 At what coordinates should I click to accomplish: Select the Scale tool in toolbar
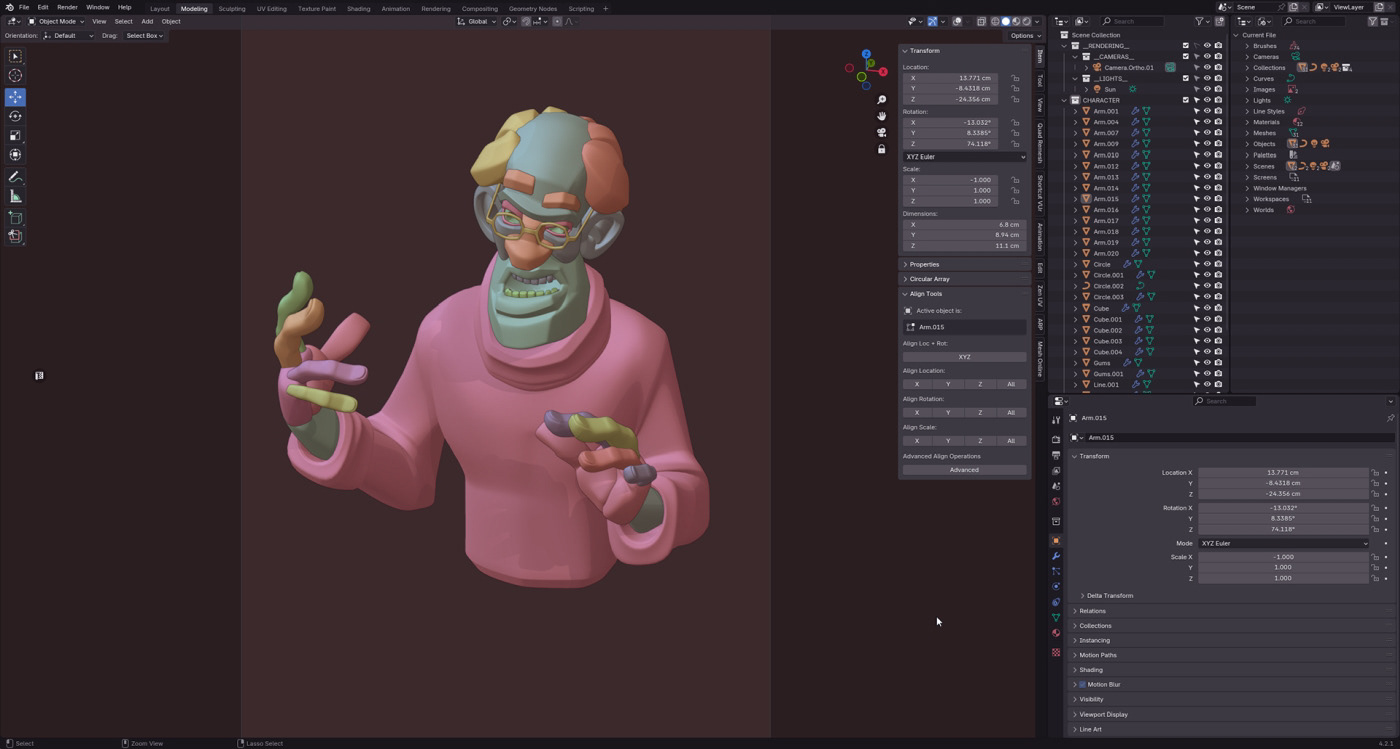pos(15,135)
